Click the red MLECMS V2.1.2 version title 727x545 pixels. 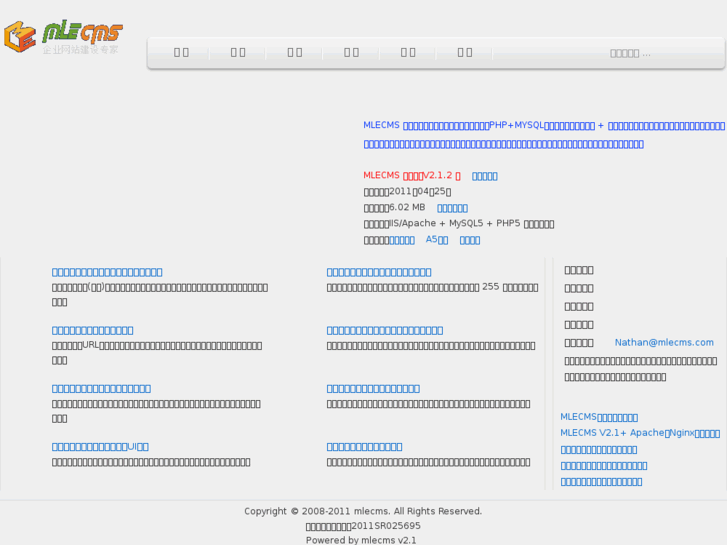tap(412, 175)
